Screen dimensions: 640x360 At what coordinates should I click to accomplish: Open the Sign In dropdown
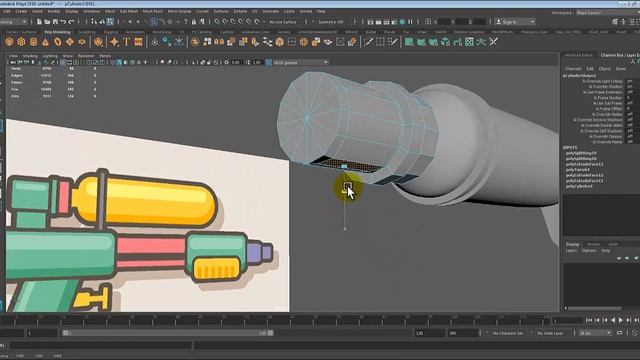tap(515, 22)
